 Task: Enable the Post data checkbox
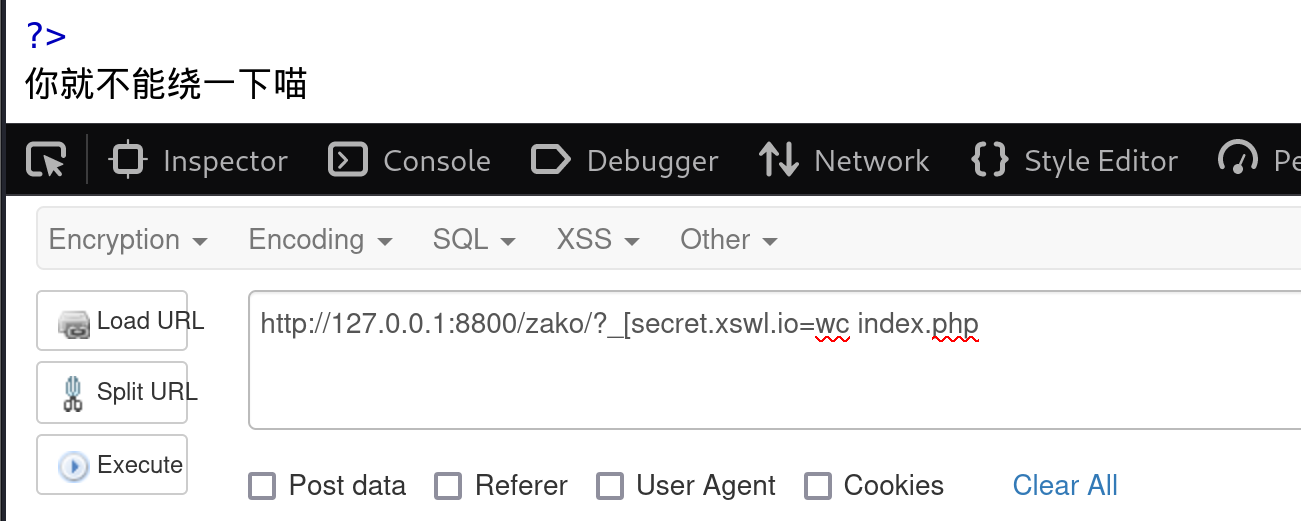pyautogui.click(x=262, y=487)
